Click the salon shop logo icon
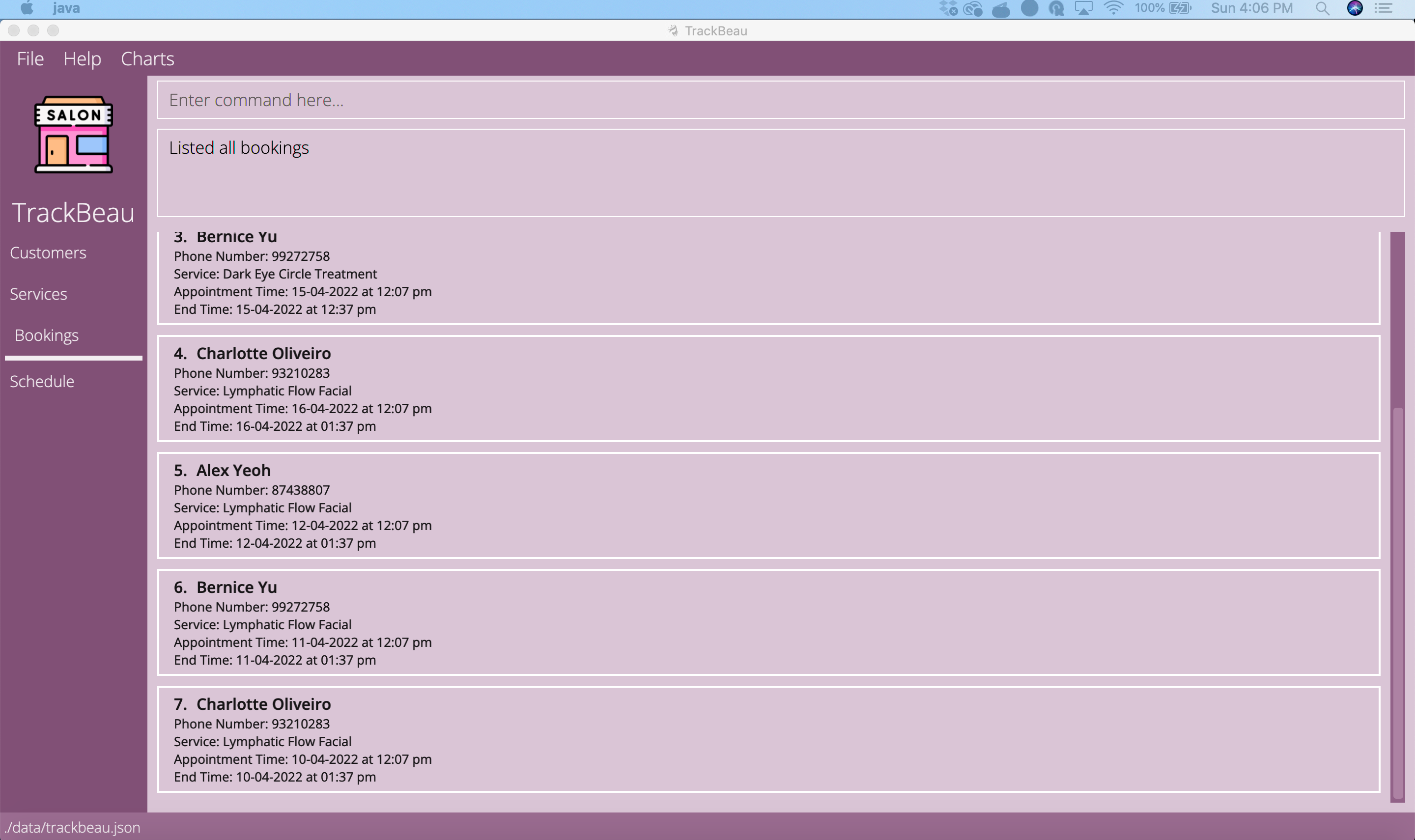The height and width of the screenshot is (840, 1415). 74,135
